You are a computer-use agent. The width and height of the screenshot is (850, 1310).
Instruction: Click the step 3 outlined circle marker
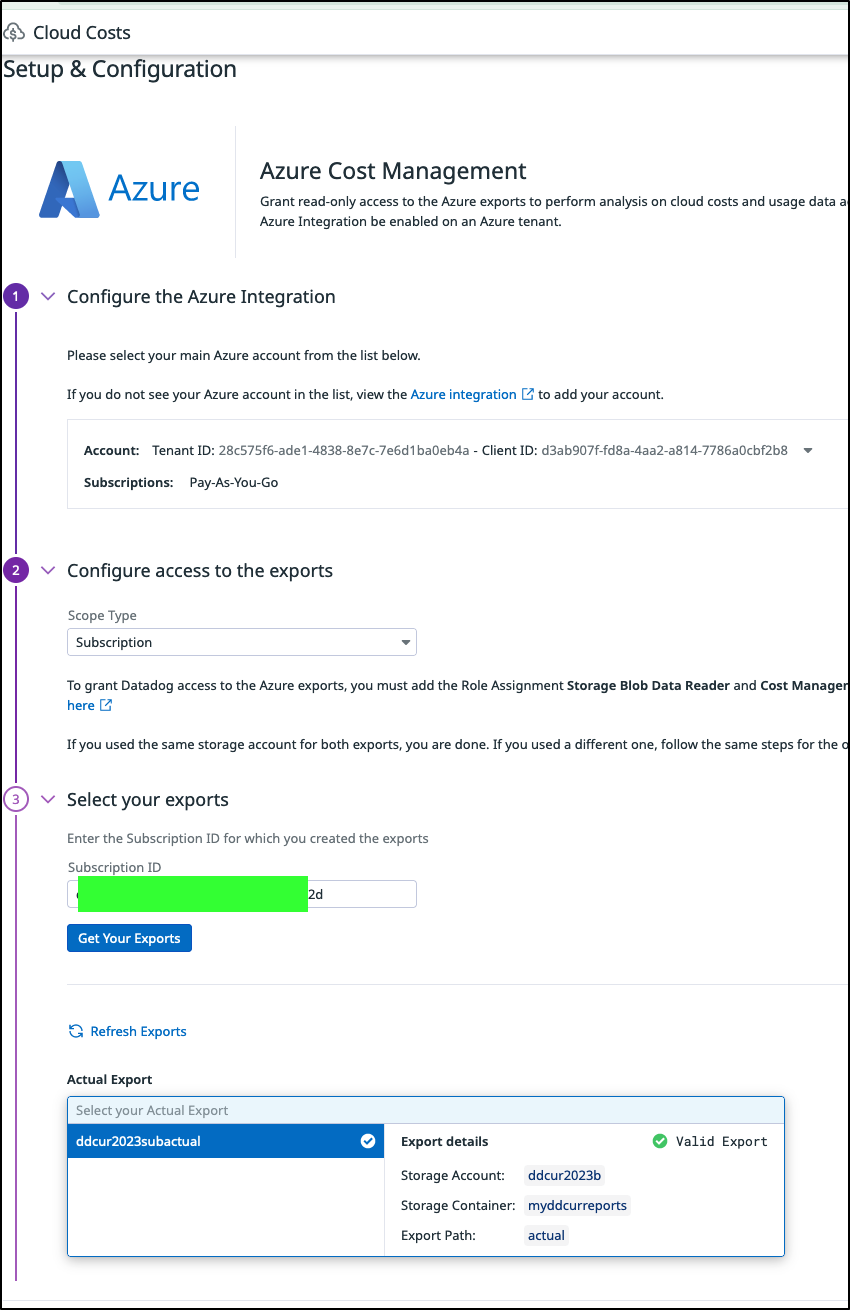point(15,799)
